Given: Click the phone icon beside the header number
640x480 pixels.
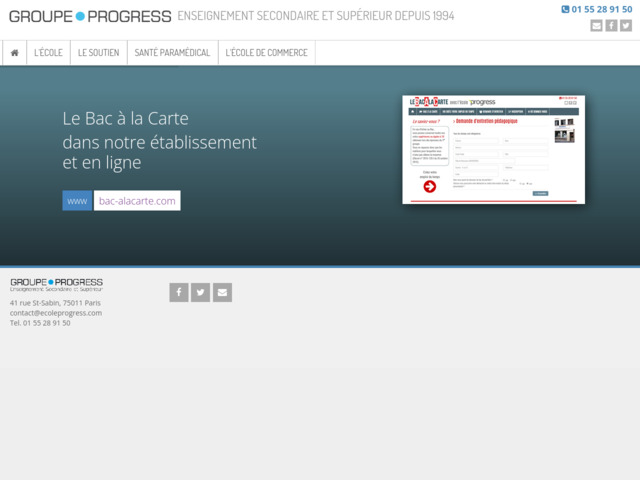Looking at the screenshot, I should pyautogui.click(x=565, y=9).
